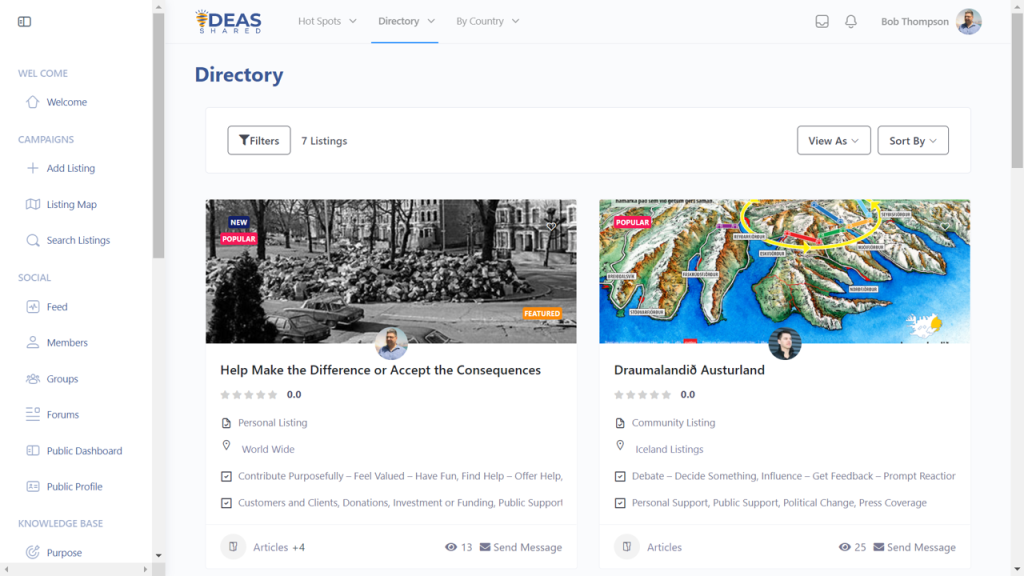Toggle the sidebar collapse icon
The height and width of the screenshot is (576, 1024).
coord(24,22)
